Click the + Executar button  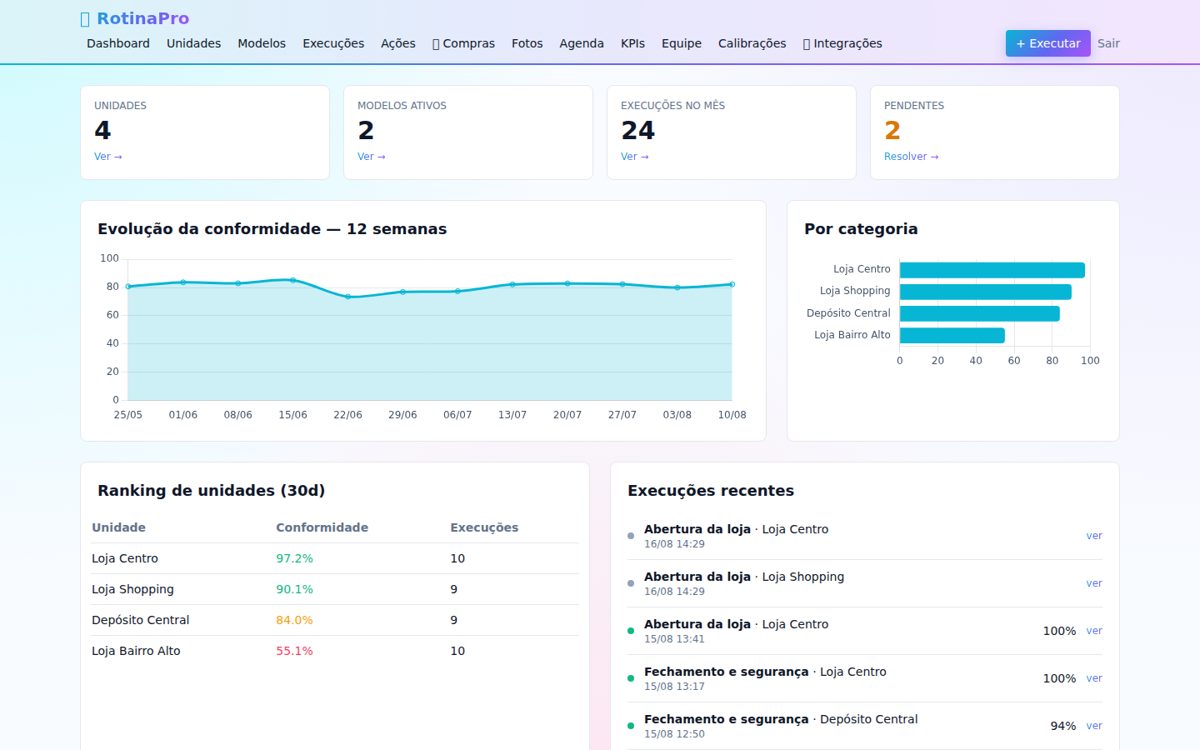click(1048, 43)
